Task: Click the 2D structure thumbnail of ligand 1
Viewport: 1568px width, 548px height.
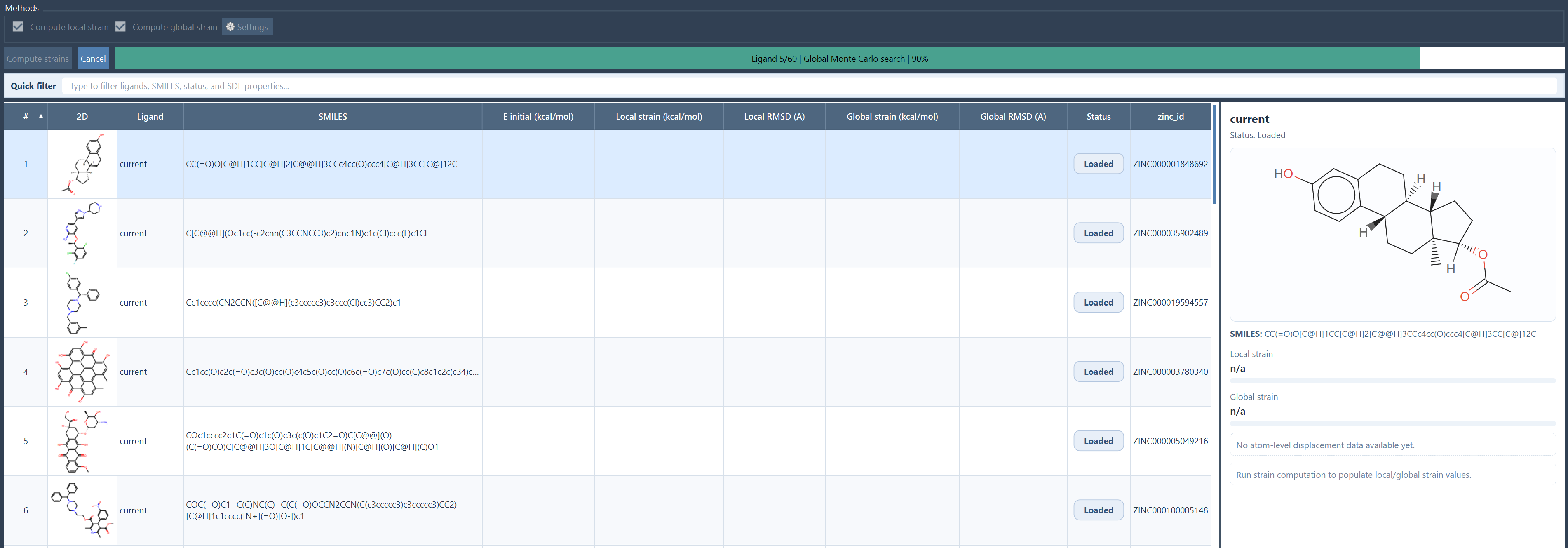Action: tap(82, 164)
